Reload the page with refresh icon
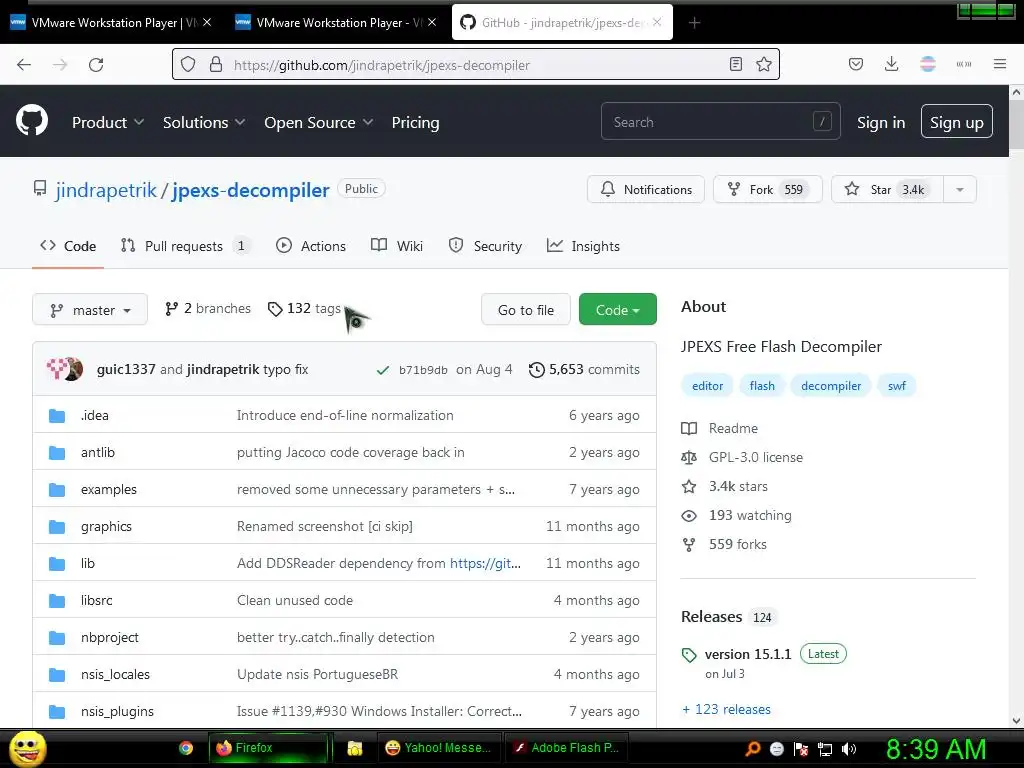 (x=96, y=65)
